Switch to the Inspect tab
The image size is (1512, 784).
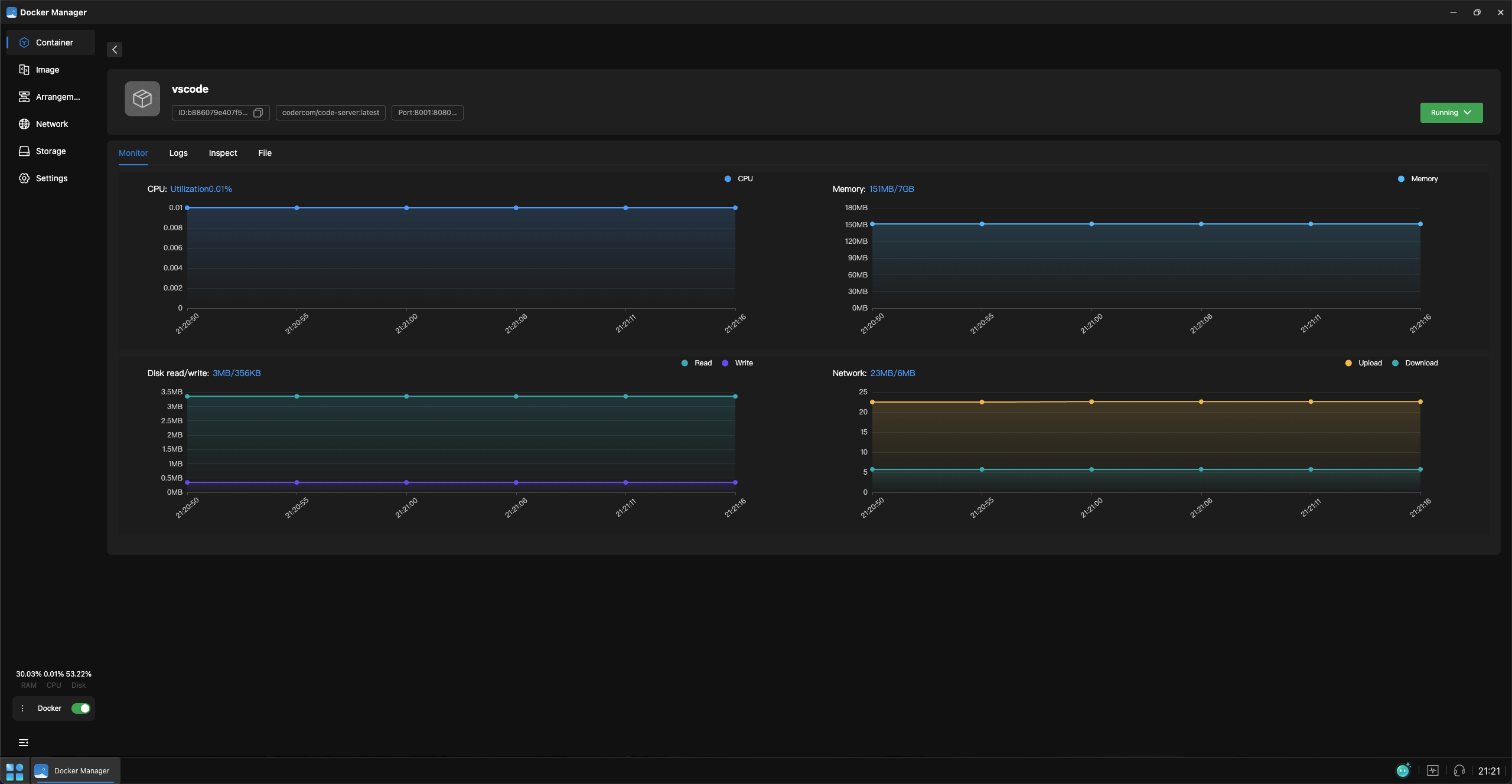[x=223, y=153]
